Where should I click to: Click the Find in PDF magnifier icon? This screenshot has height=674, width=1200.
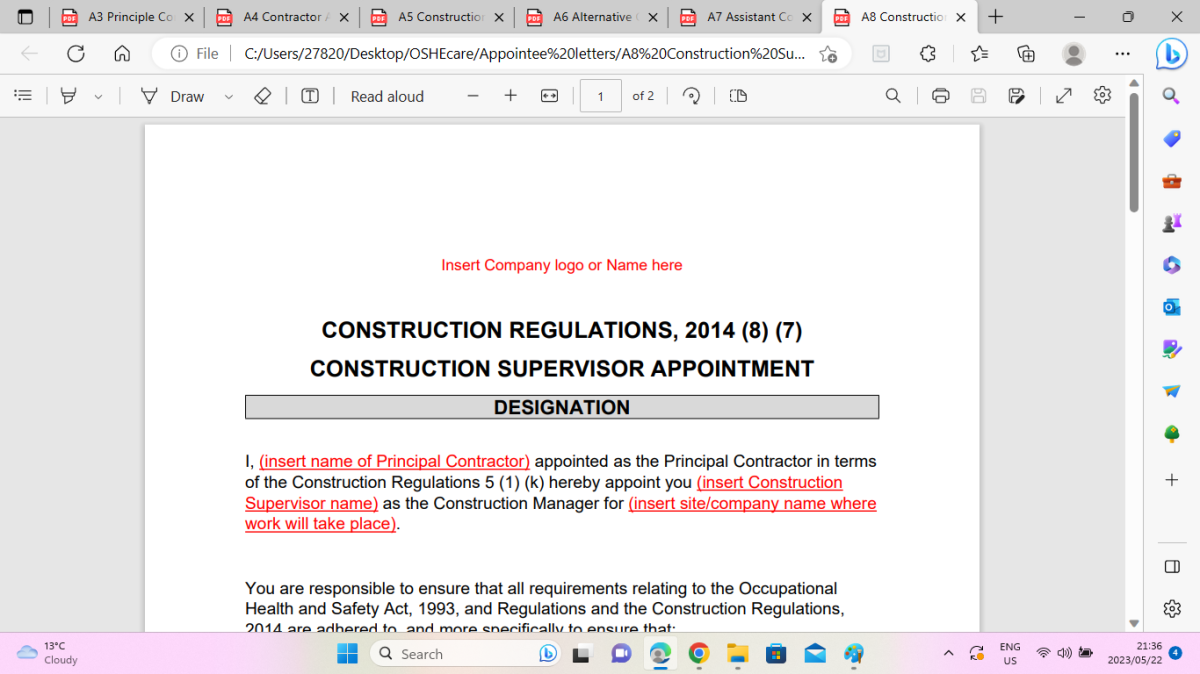893,96
